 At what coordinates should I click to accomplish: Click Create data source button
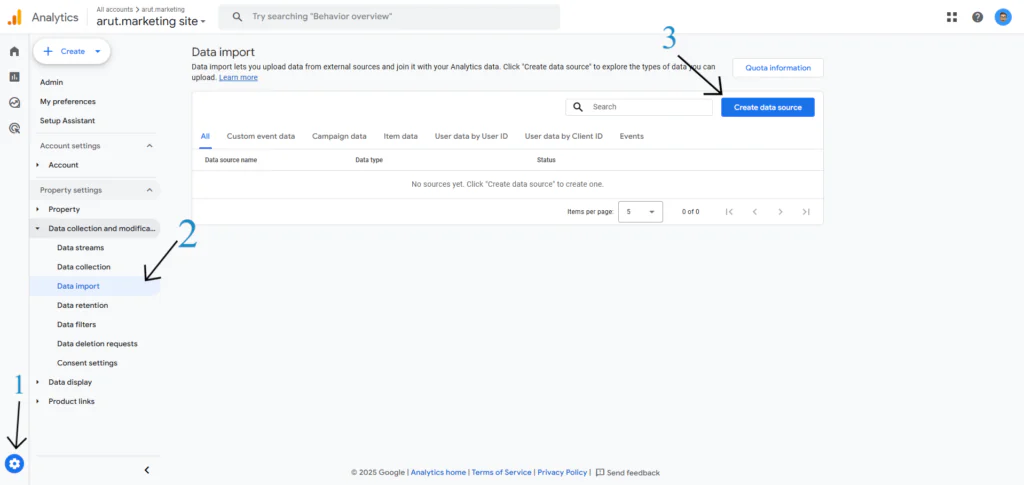coord(767,107)
